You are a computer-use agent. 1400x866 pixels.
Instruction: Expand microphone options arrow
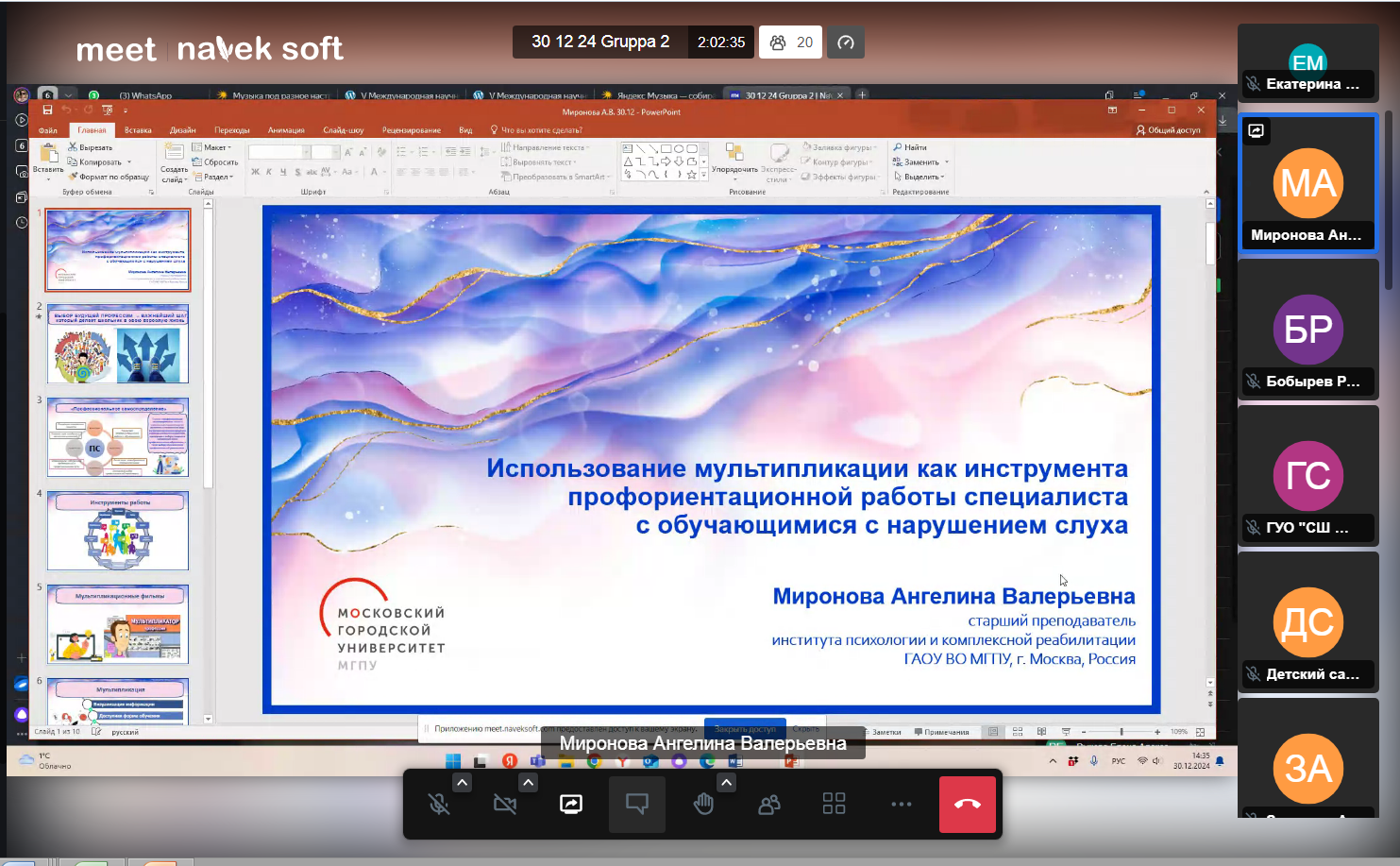click(x=462, y=782)
